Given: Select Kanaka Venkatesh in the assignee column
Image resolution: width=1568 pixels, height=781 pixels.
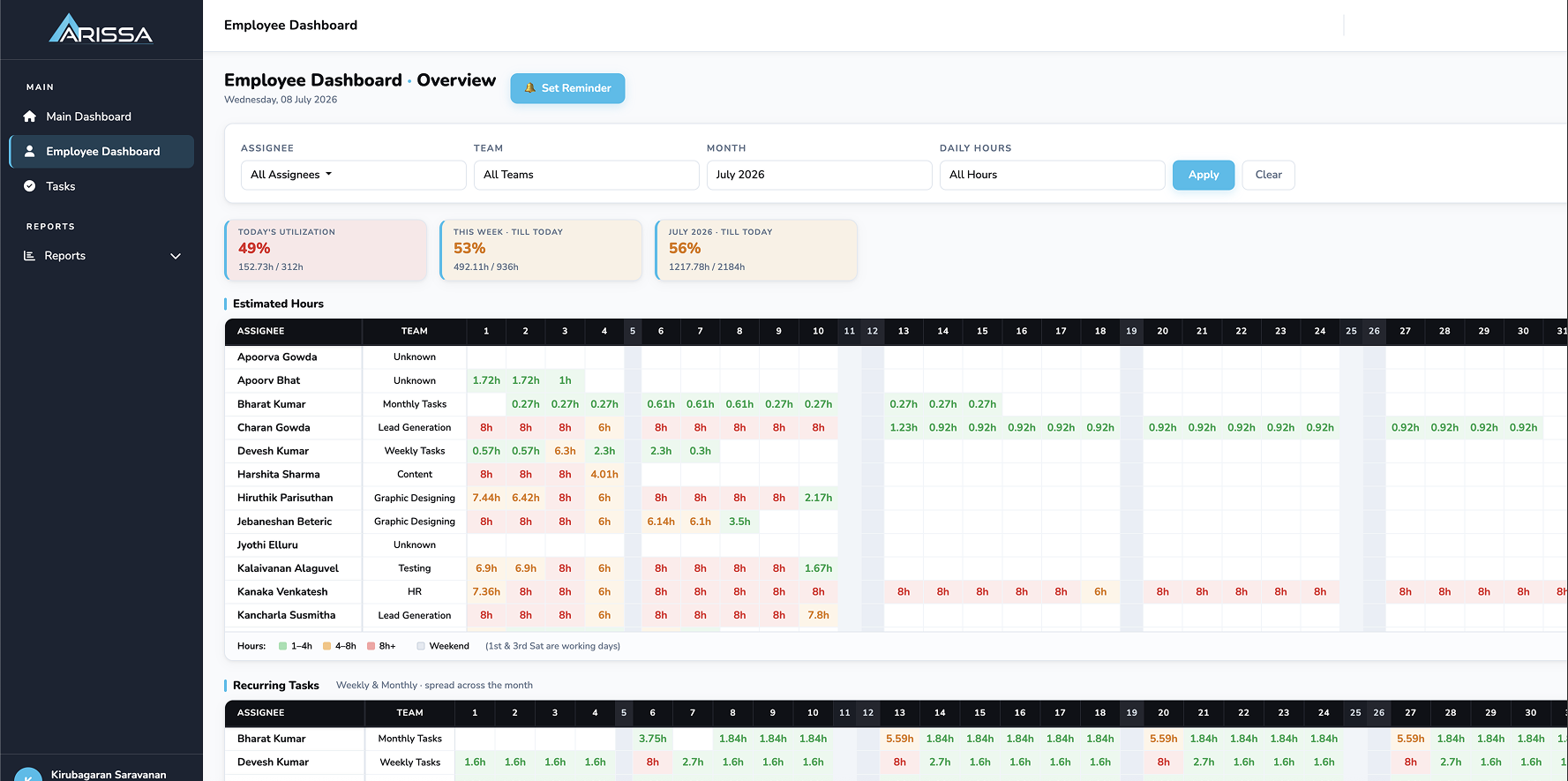Looking at the screenshot, I should pyautogui.click(x=282, y=592).
